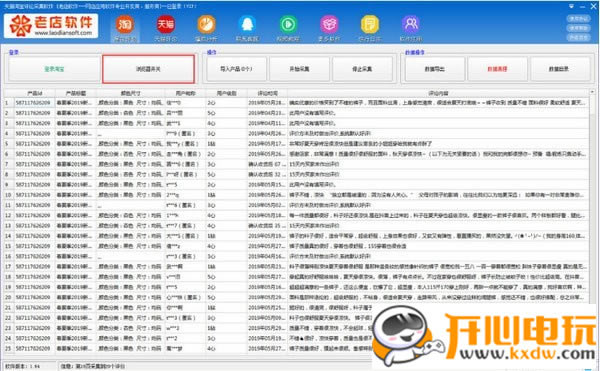Click product id 587117626209 in row 12
The image size is (600, 371).
tap(34, 215)
